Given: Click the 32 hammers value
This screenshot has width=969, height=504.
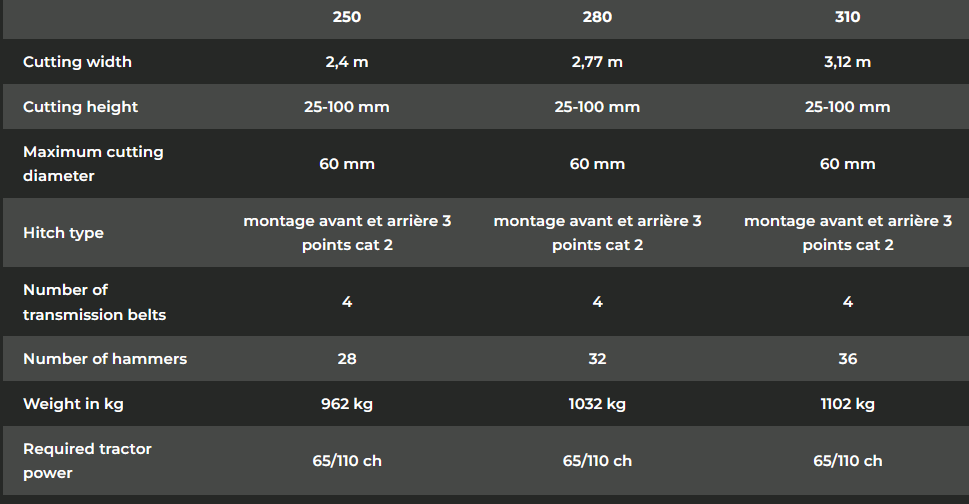Looking at the screenshot, I should 597,359.
